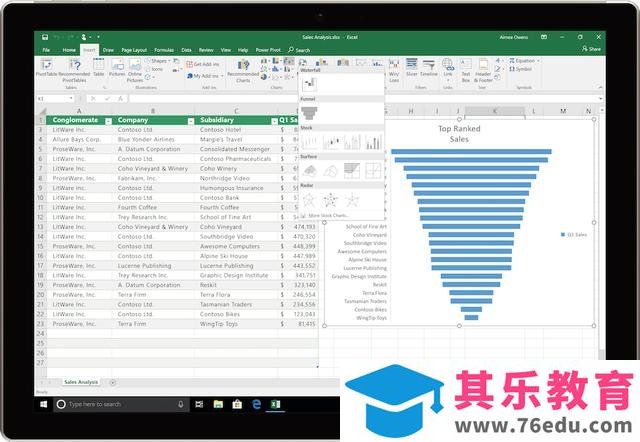The height and width of the screenshot is (442, 640).
Task: Select the Funnel chart thumbnail
Action: [309, 113]
